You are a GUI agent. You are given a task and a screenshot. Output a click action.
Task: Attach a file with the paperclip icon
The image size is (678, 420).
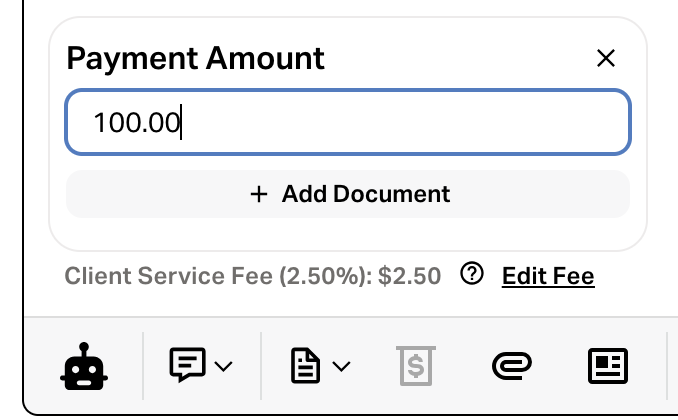(511, 367)
